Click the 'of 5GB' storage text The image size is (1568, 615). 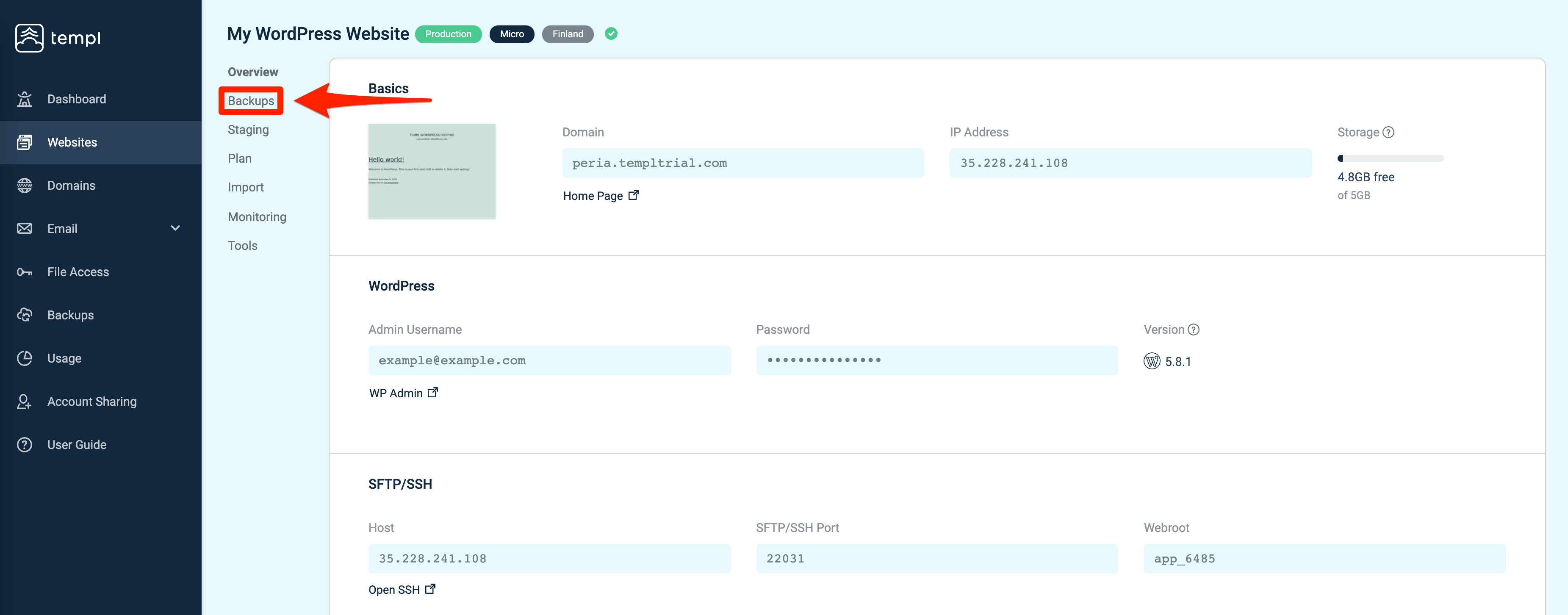(x=1353, y=195)
